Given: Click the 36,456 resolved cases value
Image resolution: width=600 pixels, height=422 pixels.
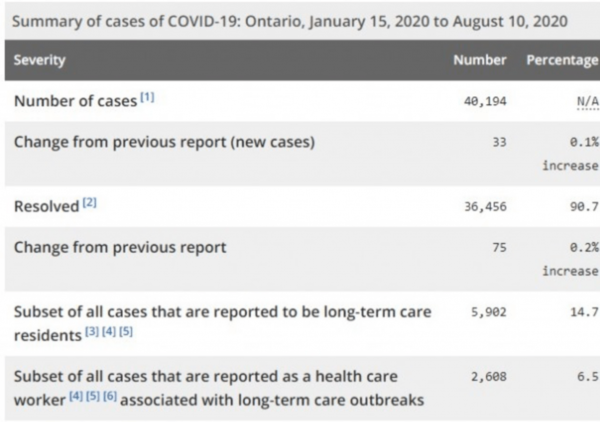Looking at the screenshot, I should [487, 205].
